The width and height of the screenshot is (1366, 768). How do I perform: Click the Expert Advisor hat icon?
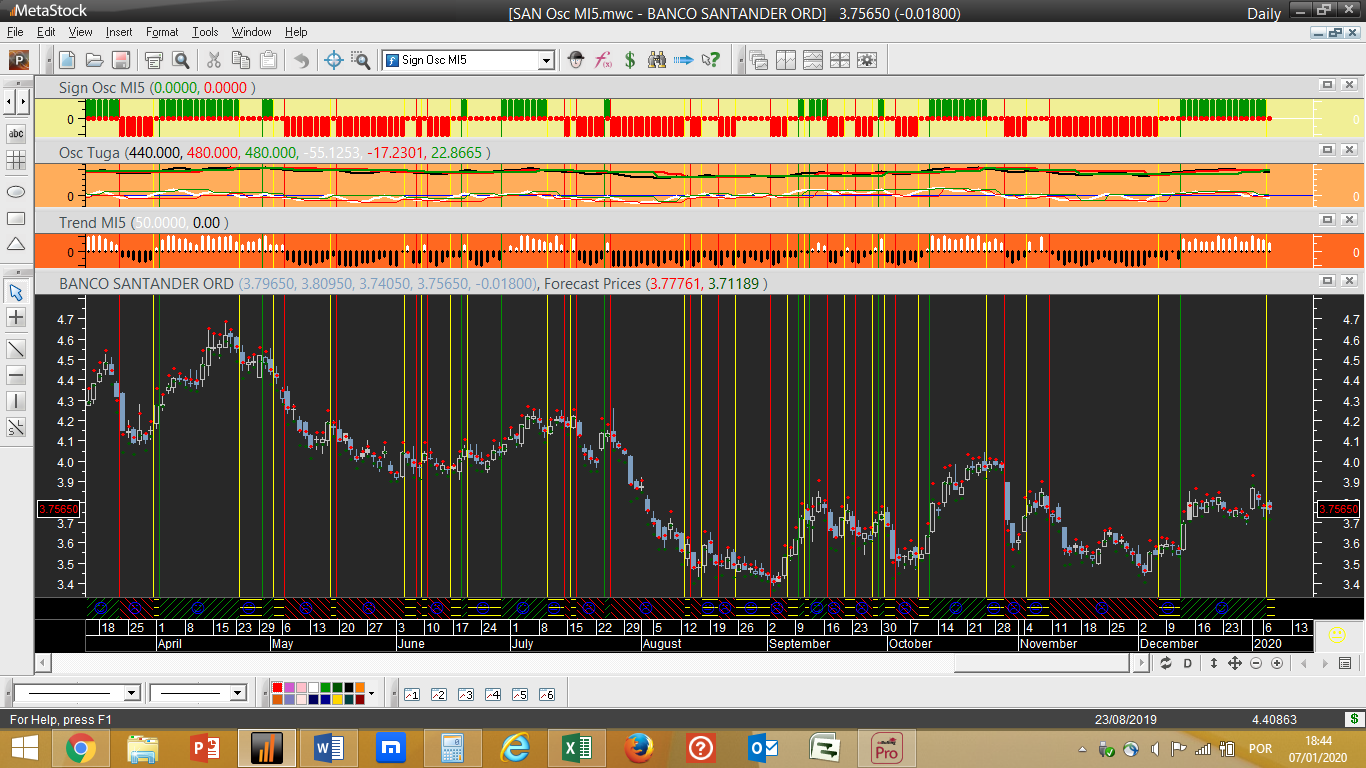coord(576,60)
